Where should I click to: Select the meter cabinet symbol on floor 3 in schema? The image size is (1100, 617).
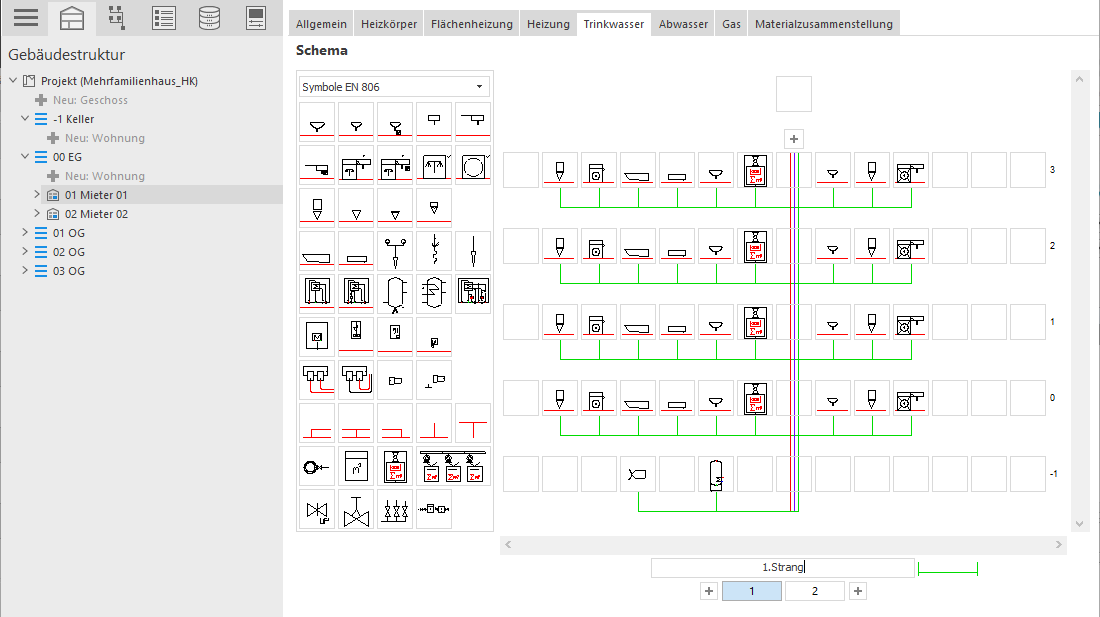click(756, 170)
